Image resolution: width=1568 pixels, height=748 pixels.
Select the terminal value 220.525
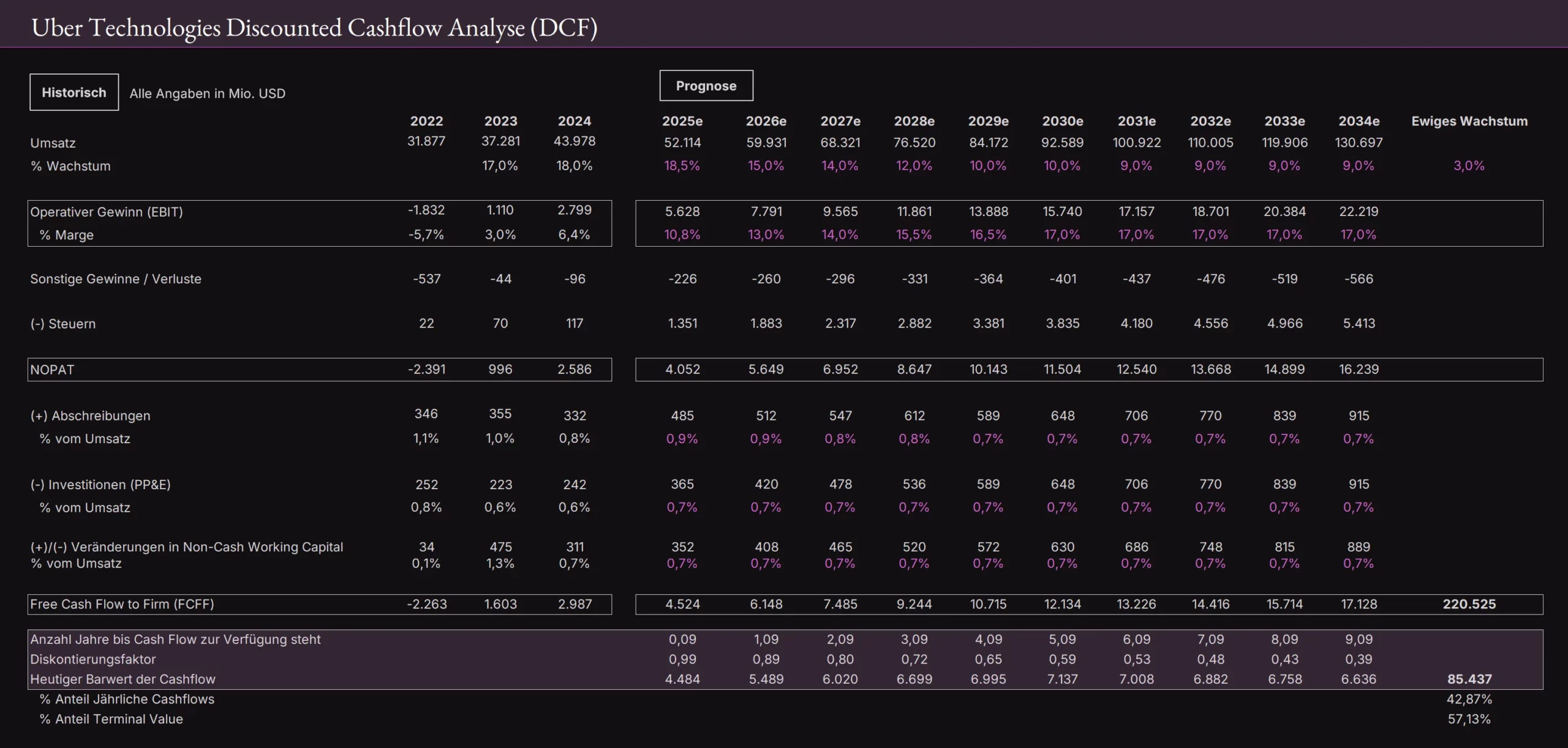(x=1469, y=605)
